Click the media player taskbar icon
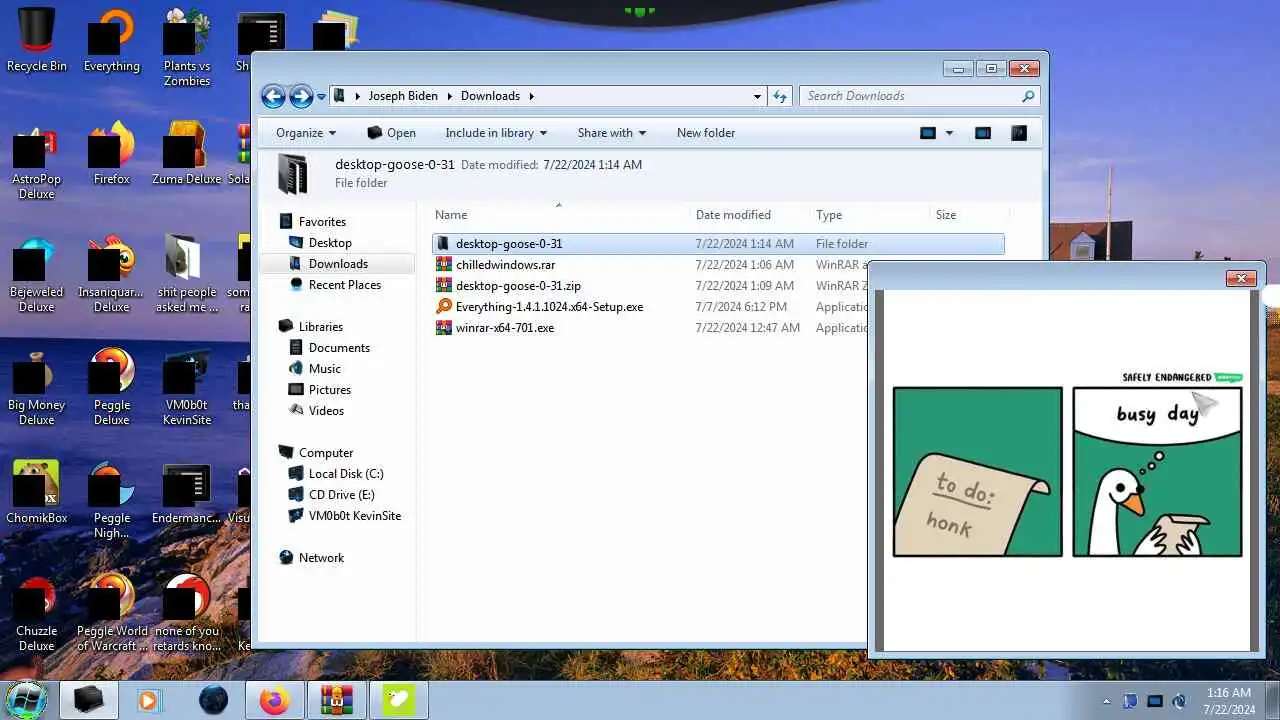1280x720 pixels. tap(150, 700)
